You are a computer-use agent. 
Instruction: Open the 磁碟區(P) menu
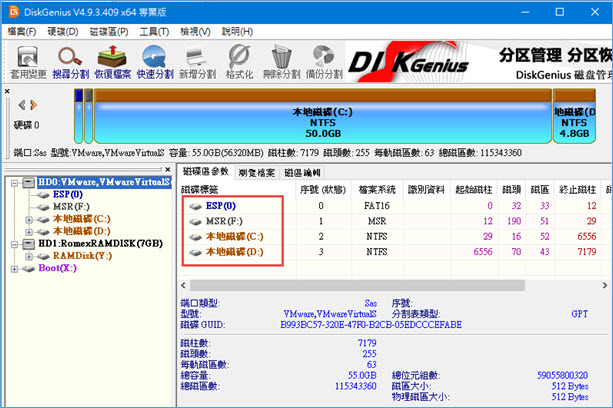[109, 32]
